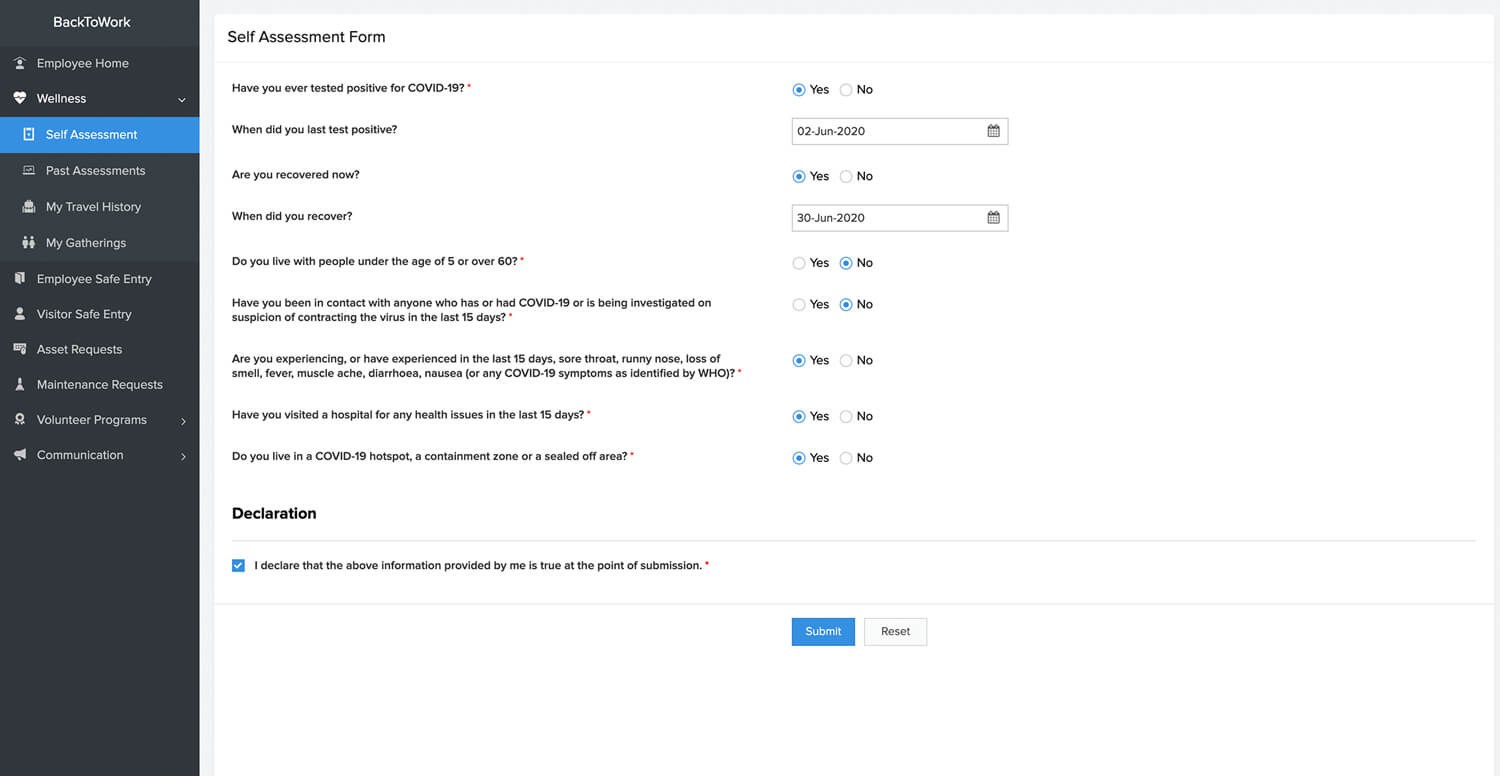Expand the Communication submenu arrow
The height and width of the screenshot is (776, 1500).
[183, 456]
